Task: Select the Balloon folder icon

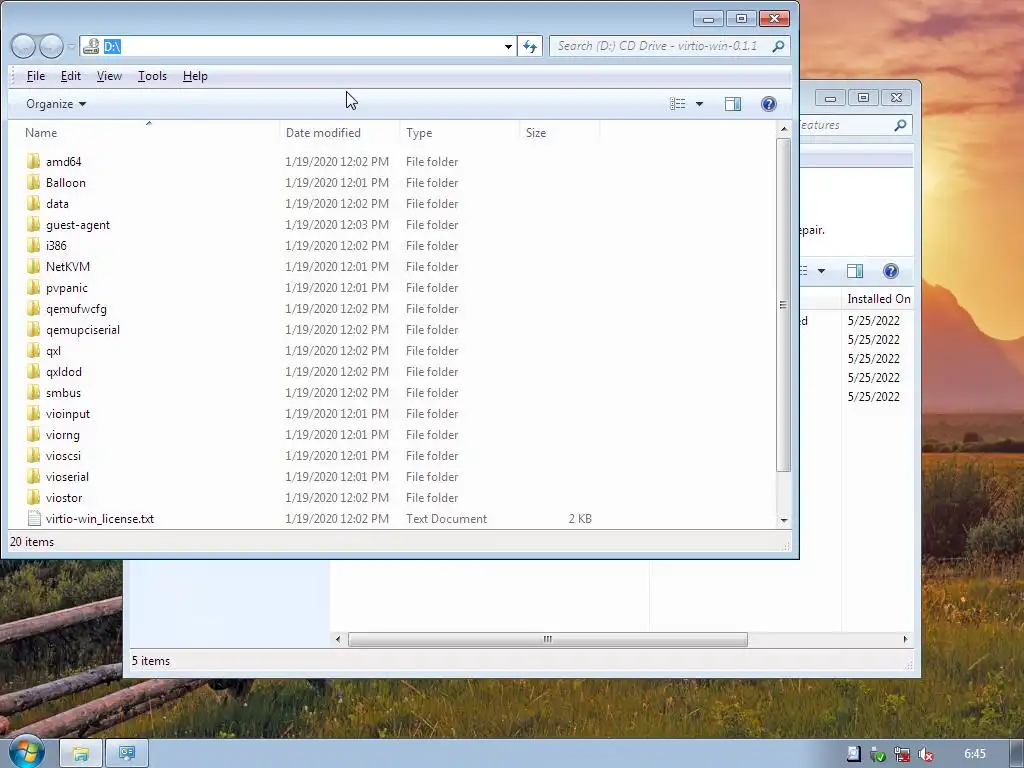Action: pyautogui.click(x=33, y=182)
